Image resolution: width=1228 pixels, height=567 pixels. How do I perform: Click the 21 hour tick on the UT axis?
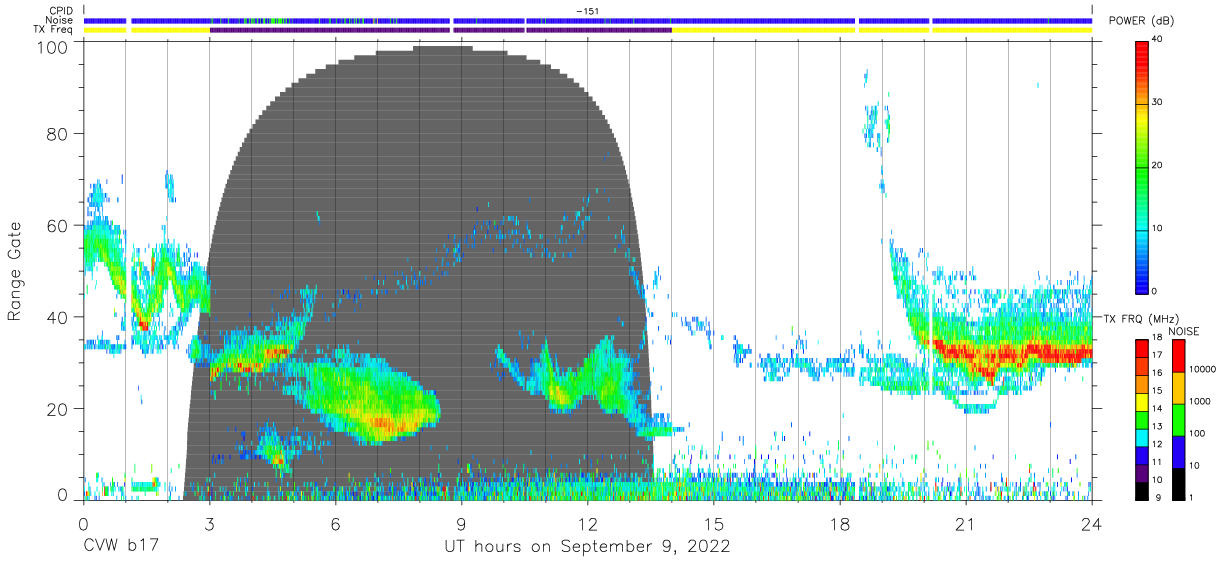click(x=965, y=523)
